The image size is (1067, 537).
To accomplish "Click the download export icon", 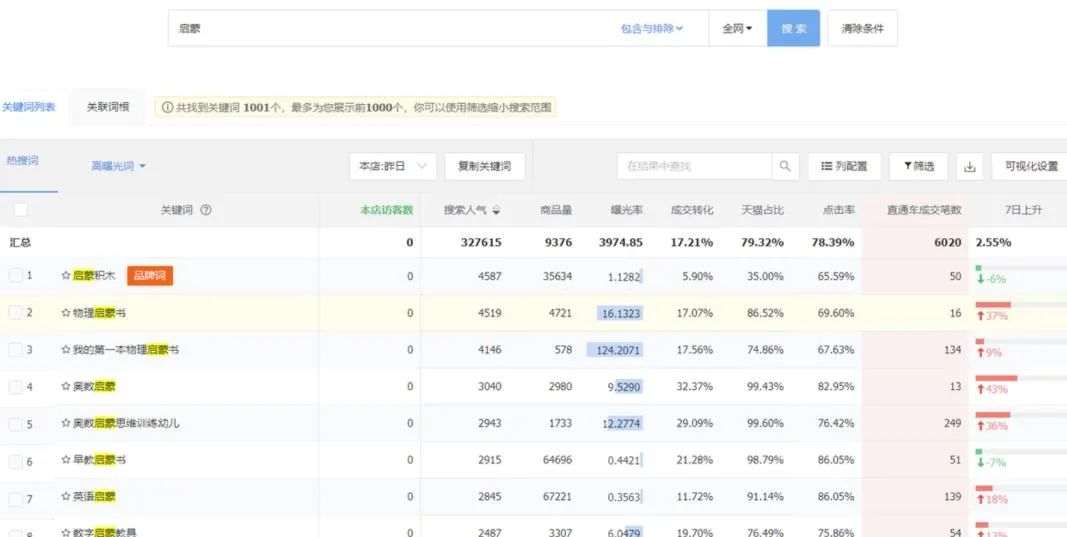I will pyautogui.click(x=970, y=167).
